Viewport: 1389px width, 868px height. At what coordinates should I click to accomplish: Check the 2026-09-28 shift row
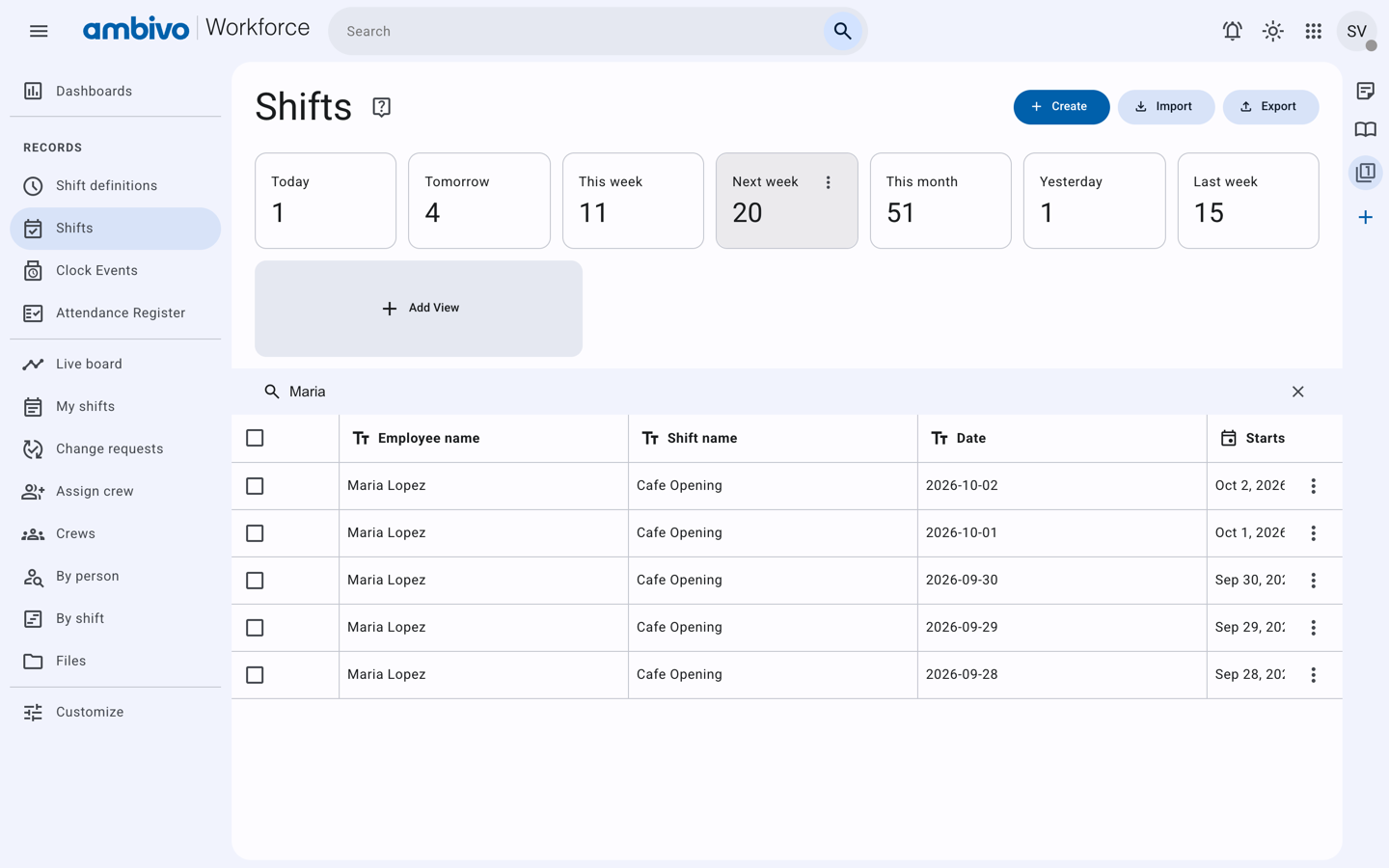click(x=255, y=675)
